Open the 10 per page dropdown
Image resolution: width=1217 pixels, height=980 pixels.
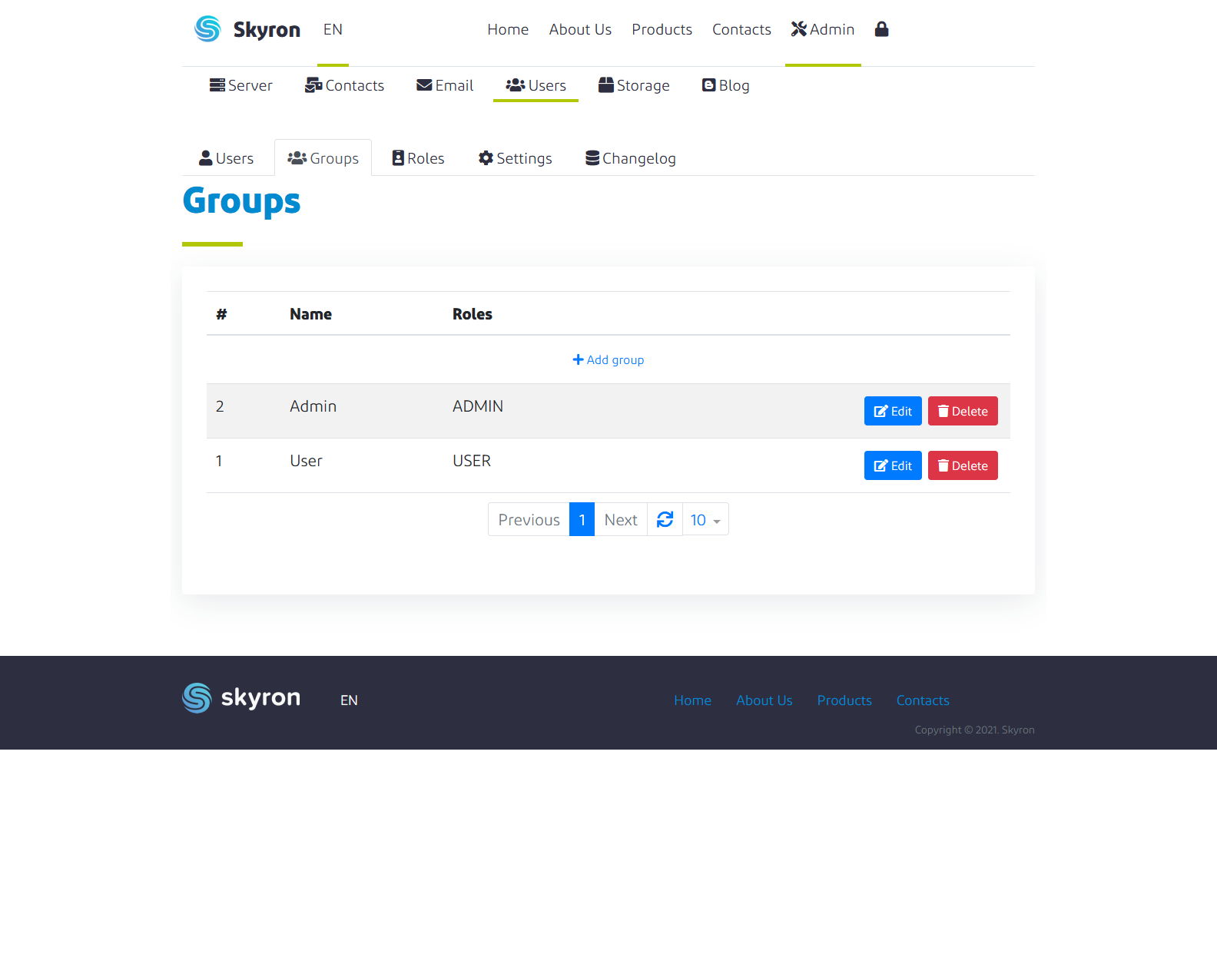coord(705,520)
